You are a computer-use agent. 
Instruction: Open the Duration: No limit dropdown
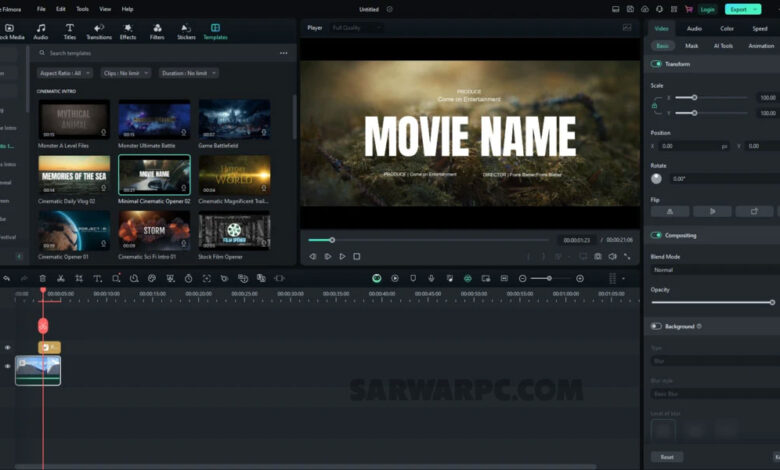(x=189, y=73)
